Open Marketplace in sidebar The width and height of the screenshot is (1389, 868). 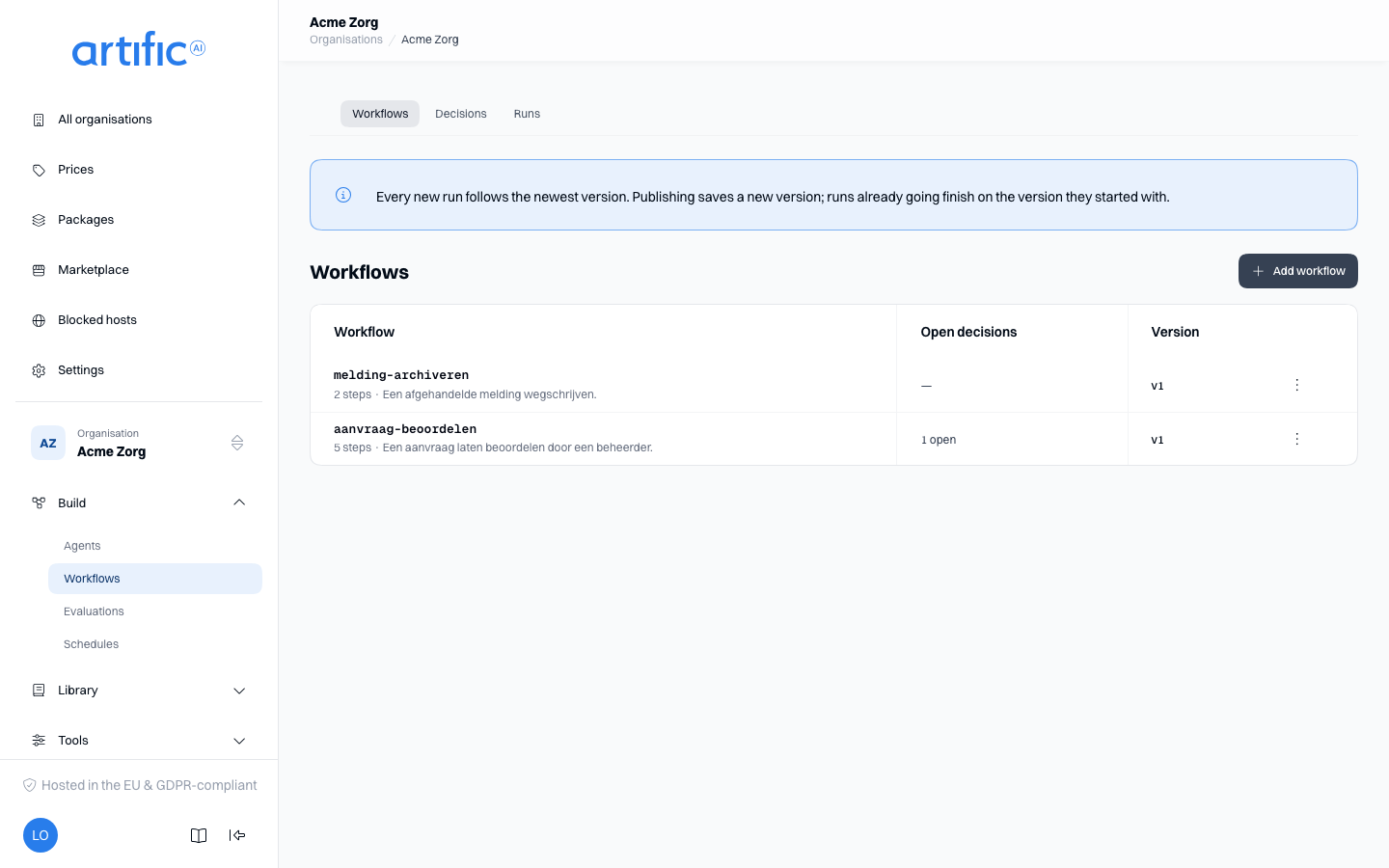click(x=139, y=270)
